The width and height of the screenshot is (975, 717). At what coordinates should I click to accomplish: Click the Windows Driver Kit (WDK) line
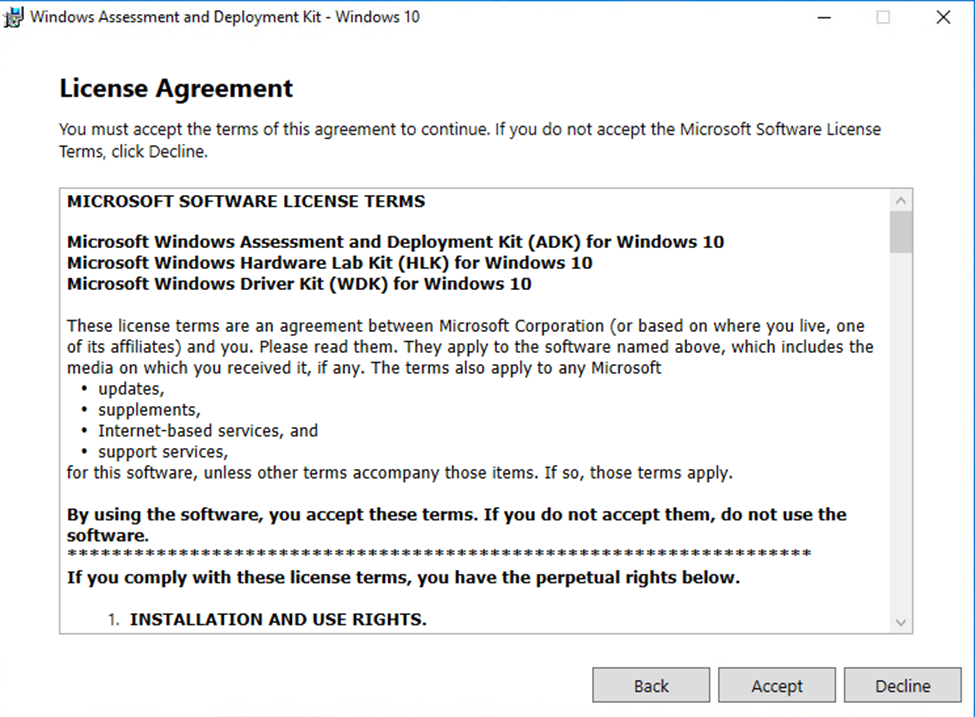click(299, 284)
